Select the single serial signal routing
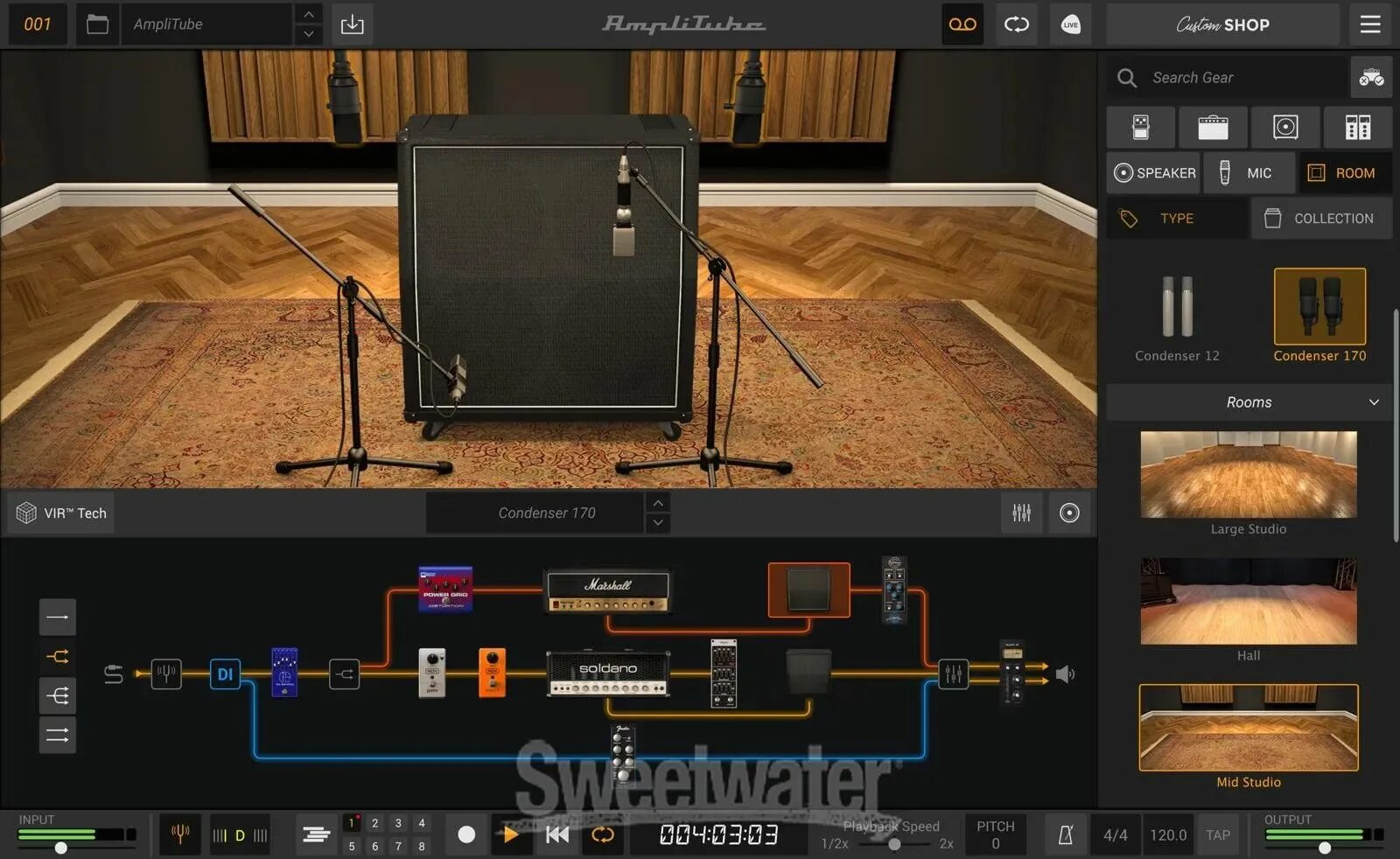Screen dimensions: 1400x859 (x=58, y=617)
